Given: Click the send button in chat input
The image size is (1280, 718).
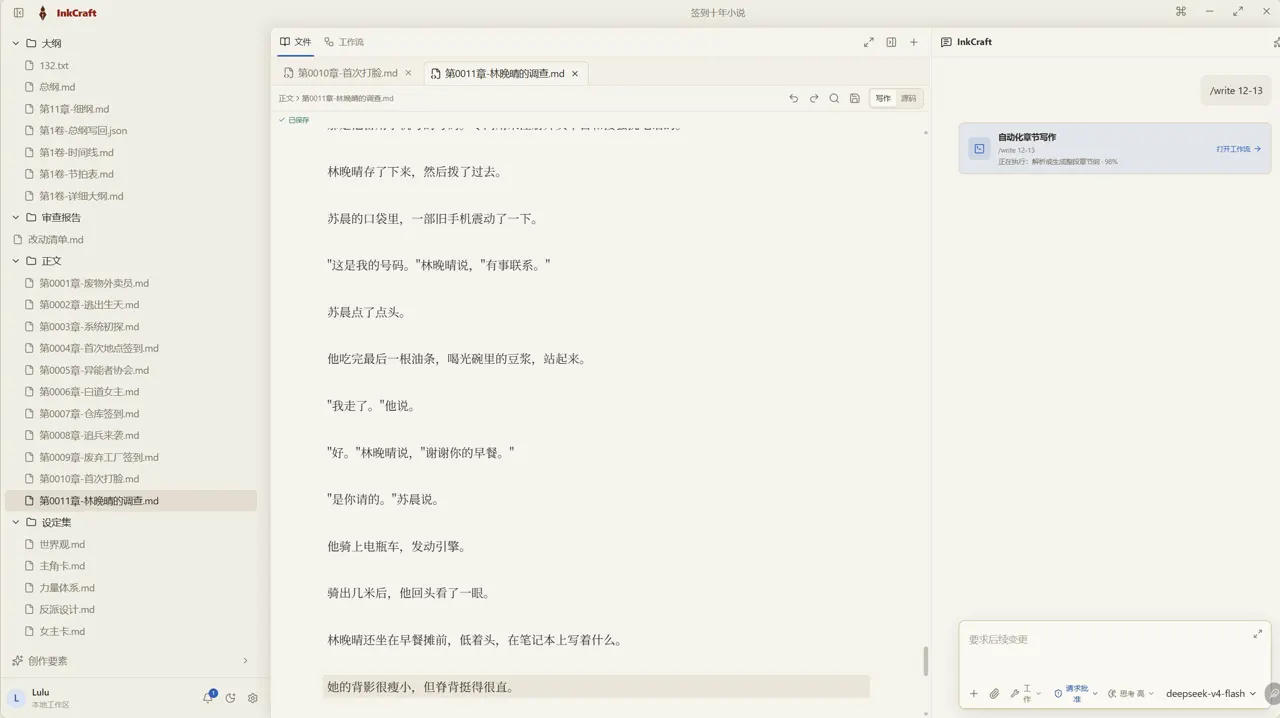Looking at the screenshot, I should (x=1272, y=693).
